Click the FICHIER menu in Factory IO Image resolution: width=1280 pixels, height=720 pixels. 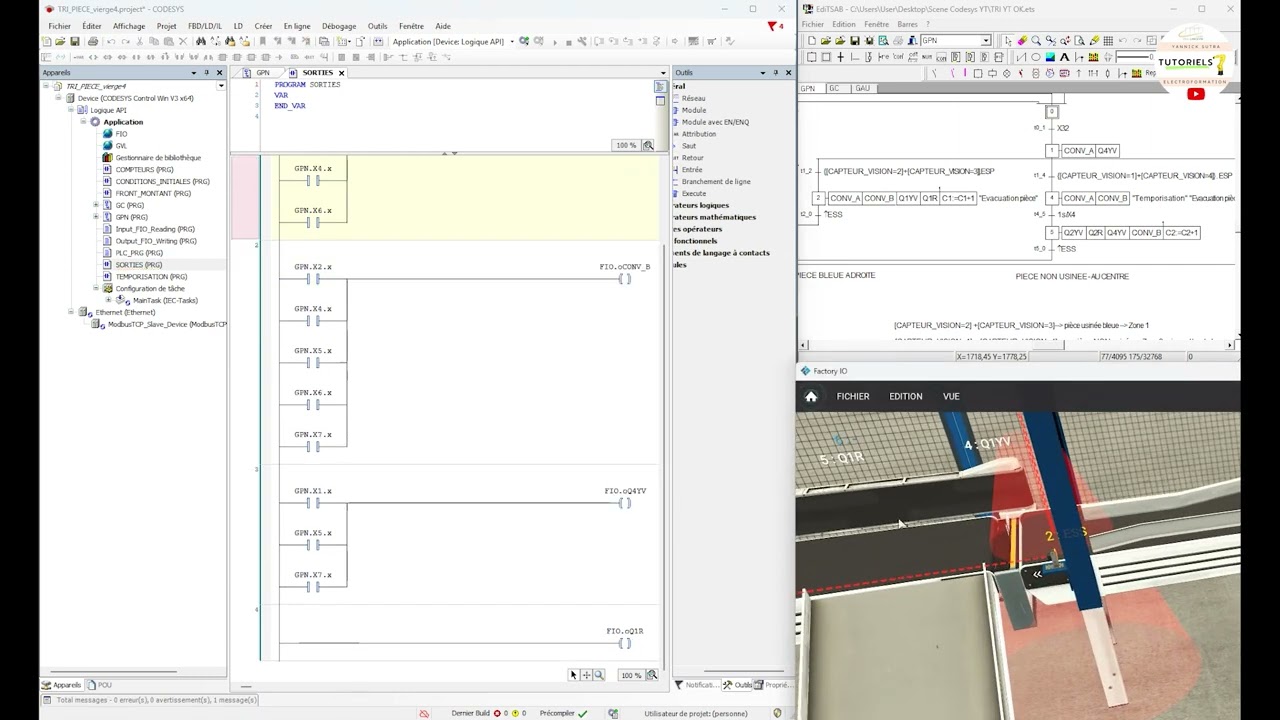853,397
